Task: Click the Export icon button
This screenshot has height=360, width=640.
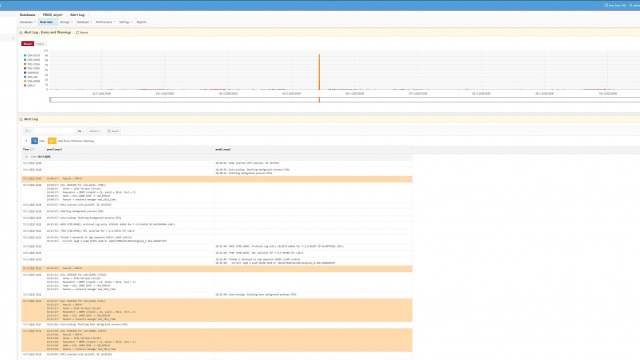Action: coord(113,131)
